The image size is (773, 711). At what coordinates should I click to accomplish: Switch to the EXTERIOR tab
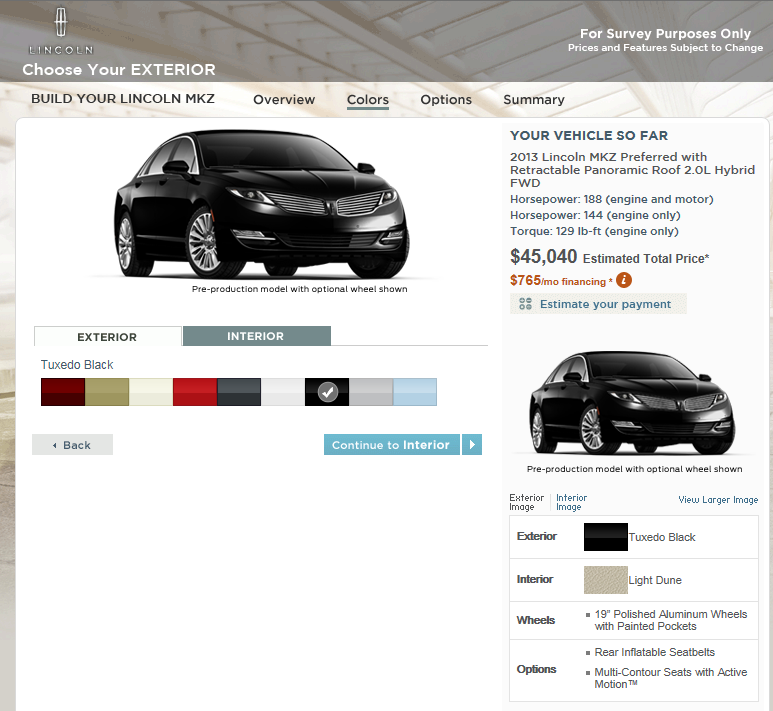point(107,337)
